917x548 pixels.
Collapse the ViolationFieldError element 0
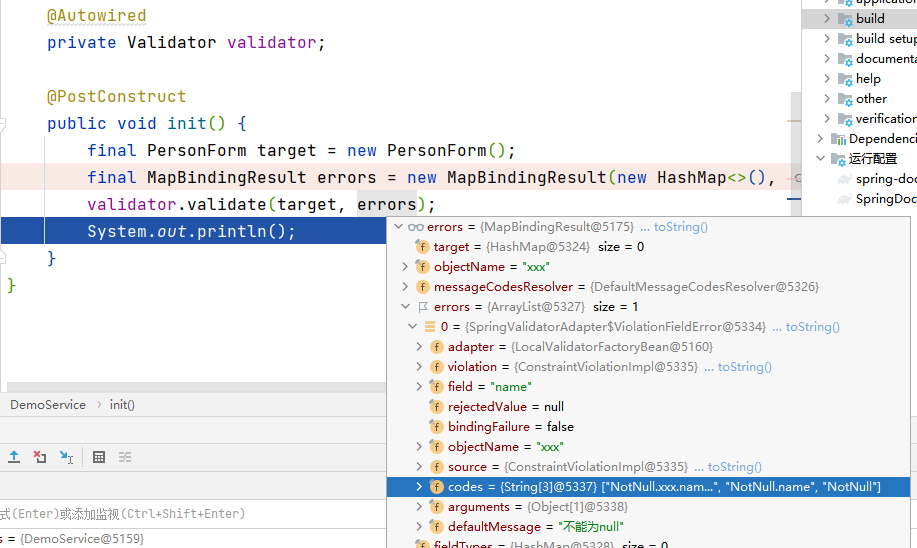tap(412, 326)
